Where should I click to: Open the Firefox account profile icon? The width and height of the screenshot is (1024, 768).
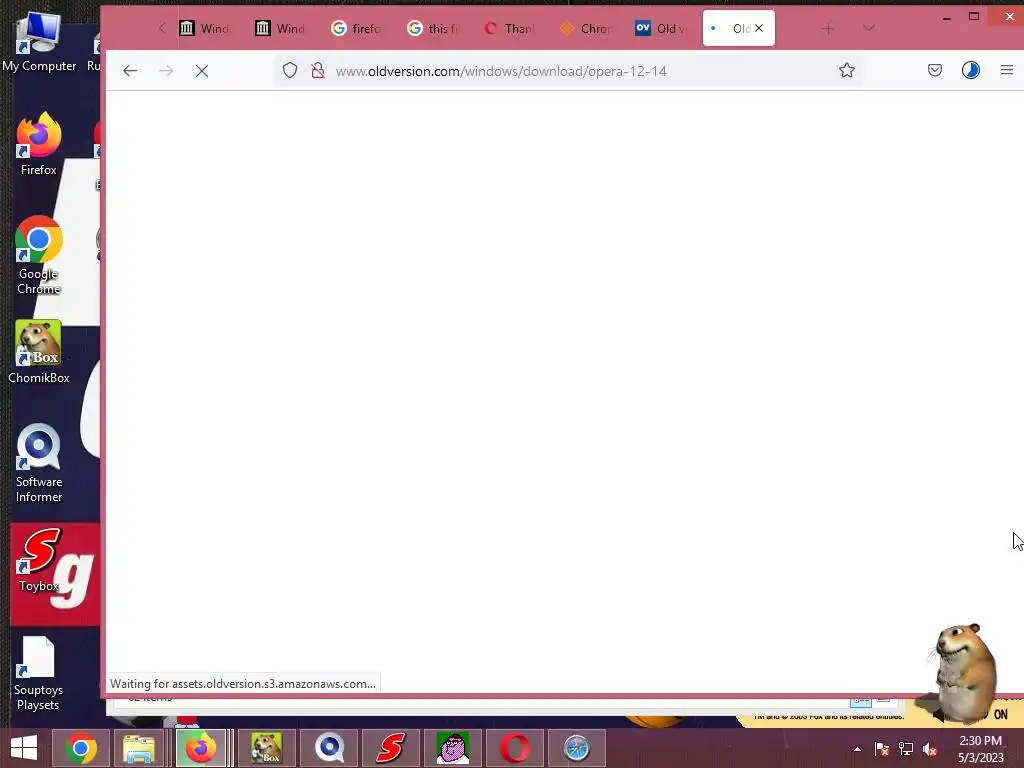[x=970, y=70]
